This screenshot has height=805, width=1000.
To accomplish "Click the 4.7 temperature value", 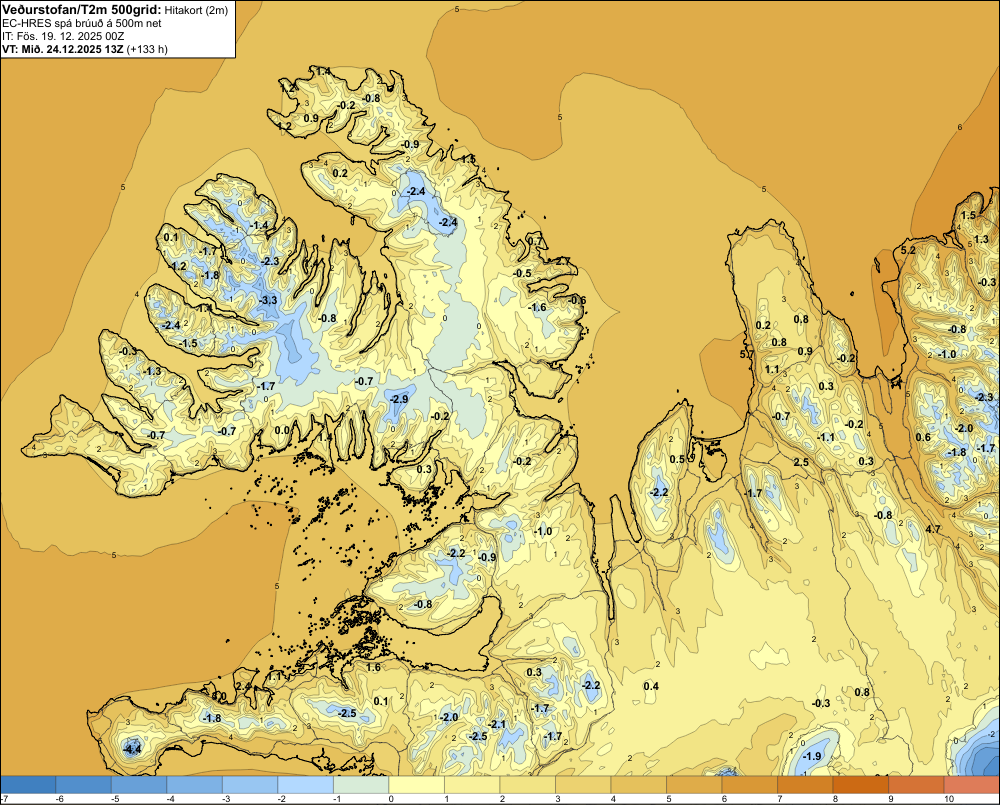I will pyautogui.click(x=933, y=529).
